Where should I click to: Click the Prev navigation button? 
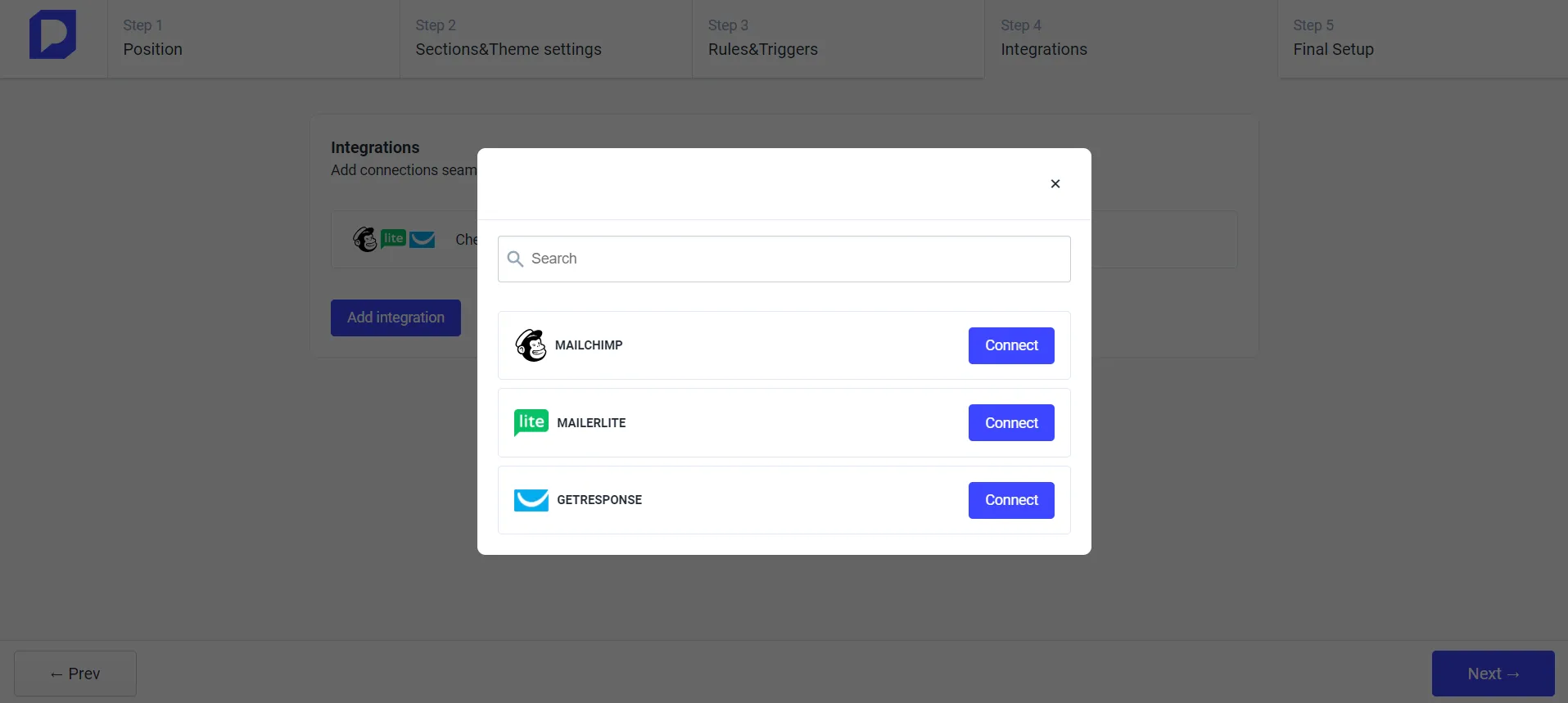(x=75, y=673)
